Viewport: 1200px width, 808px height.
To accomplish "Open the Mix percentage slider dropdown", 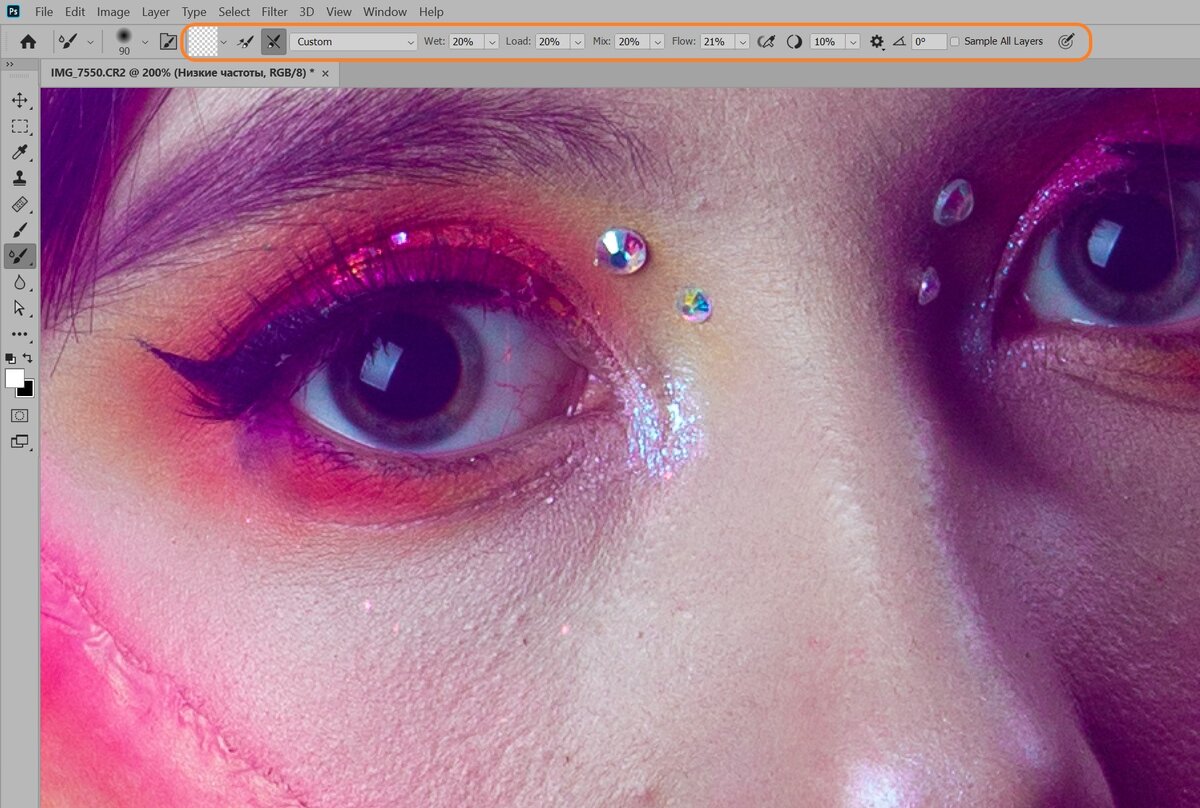I will tap(657, 42).
